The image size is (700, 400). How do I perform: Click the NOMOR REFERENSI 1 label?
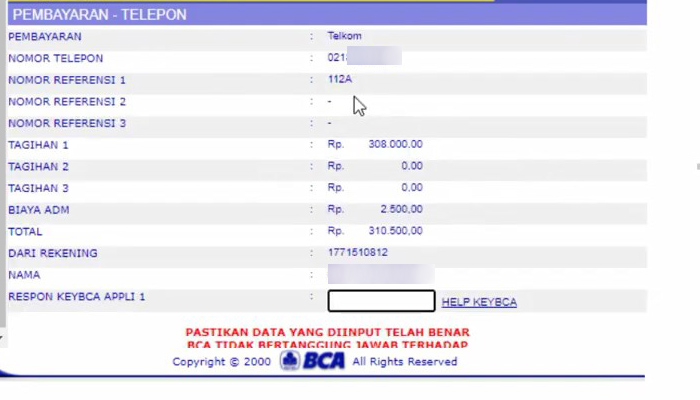(x=67, y=80)
